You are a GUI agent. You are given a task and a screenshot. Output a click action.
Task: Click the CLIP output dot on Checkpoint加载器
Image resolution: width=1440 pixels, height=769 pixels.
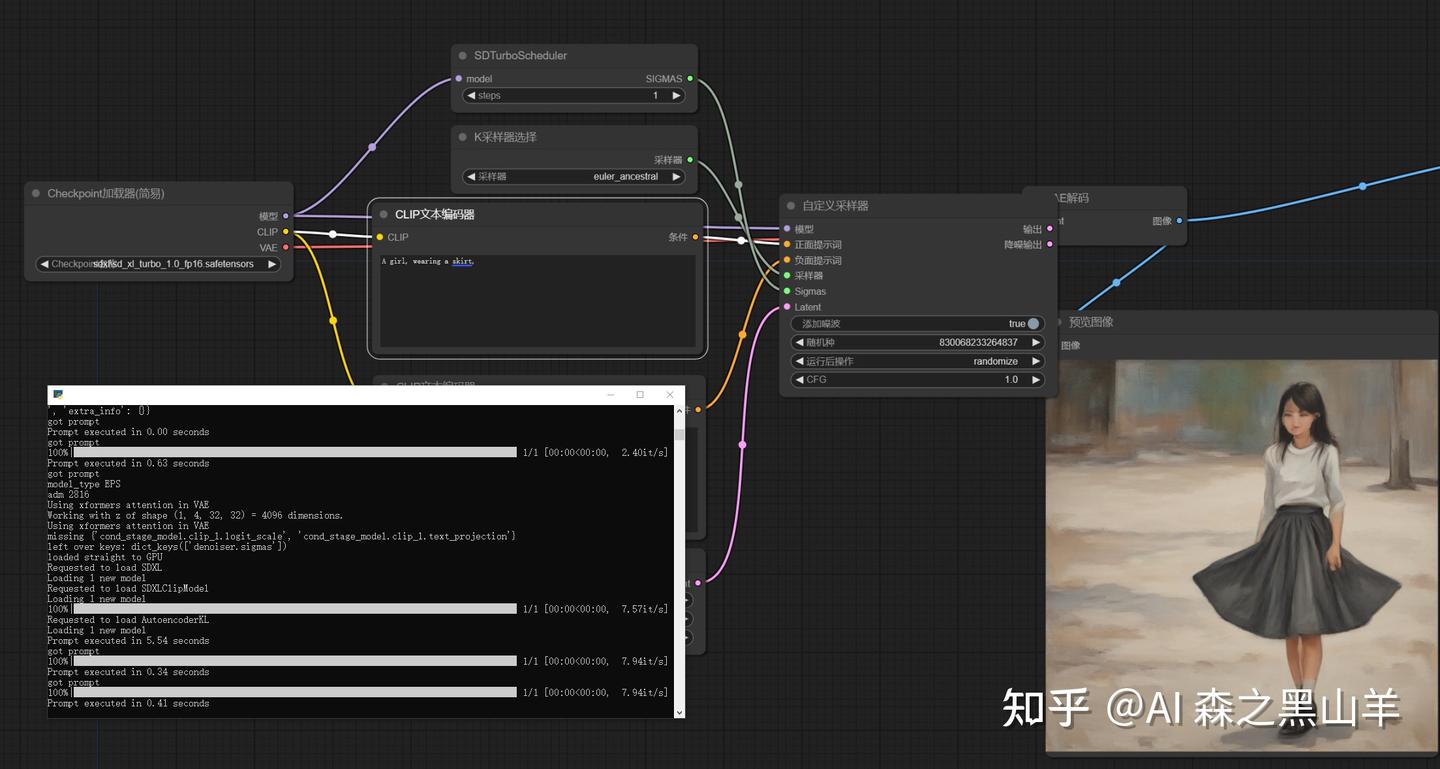tap(285, 231)
